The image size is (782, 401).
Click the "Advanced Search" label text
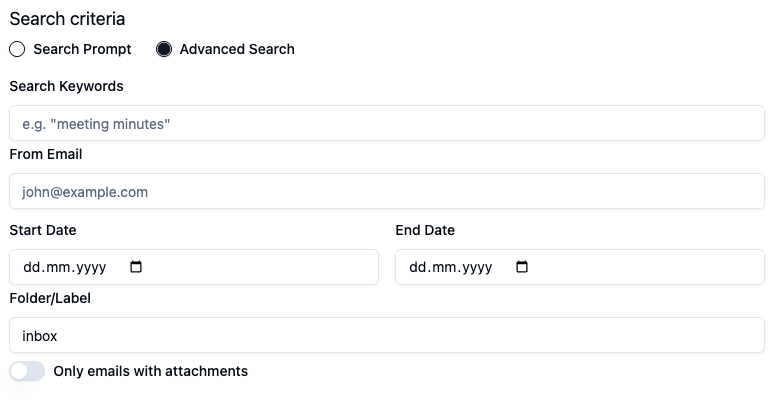coord(237,49)
